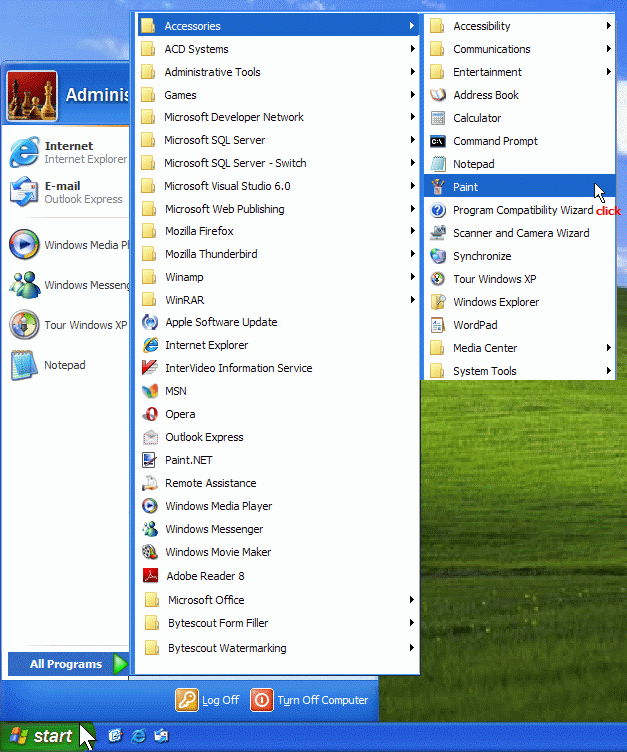
Task: Click the Turn Off Computer button
Action: coord(310,700)
